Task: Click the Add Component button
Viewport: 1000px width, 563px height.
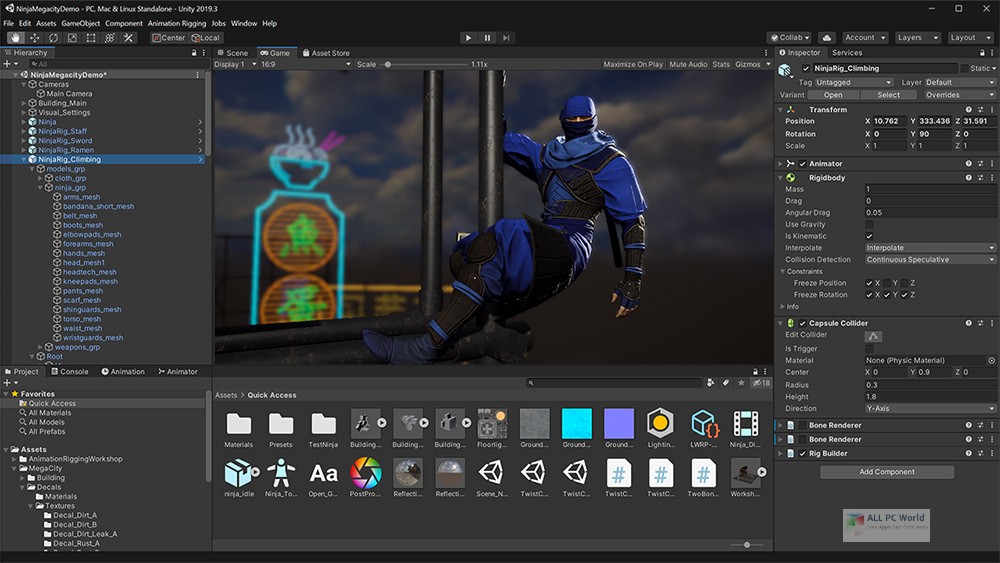Action: pyautogui.click(x=887, y=472)
